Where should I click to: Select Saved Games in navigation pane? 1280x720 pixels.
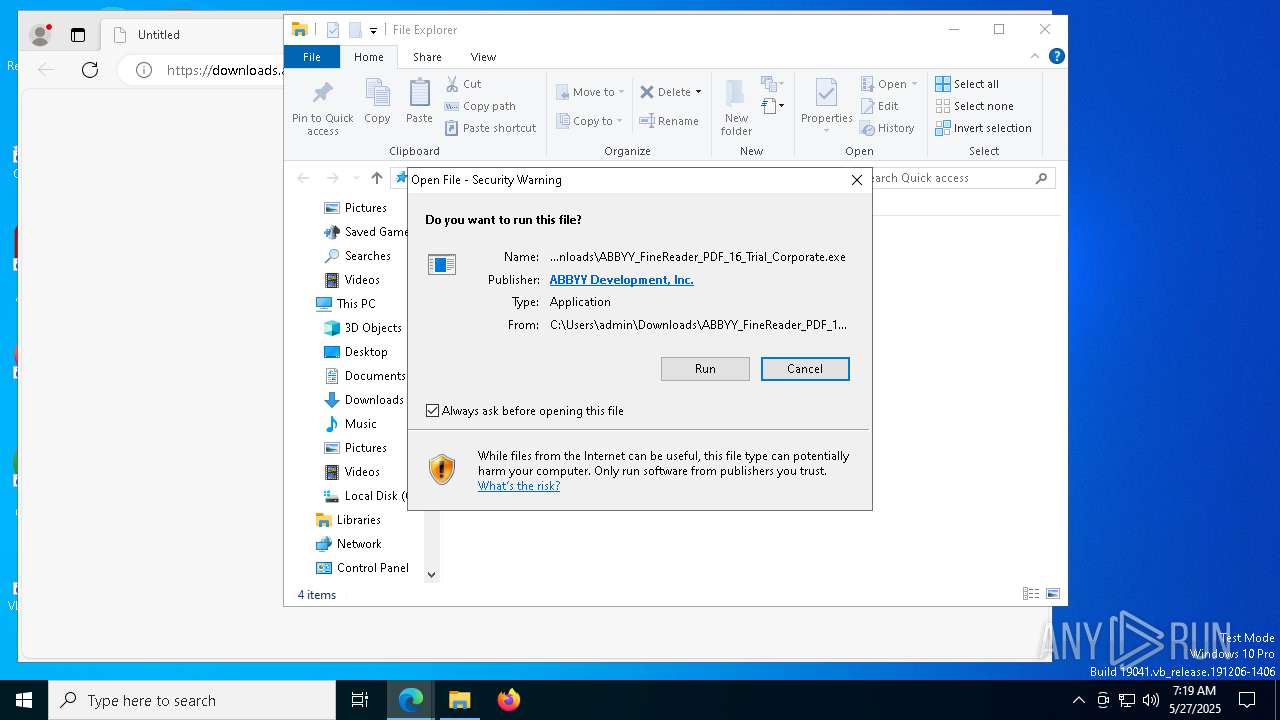(x=365, y=232)
